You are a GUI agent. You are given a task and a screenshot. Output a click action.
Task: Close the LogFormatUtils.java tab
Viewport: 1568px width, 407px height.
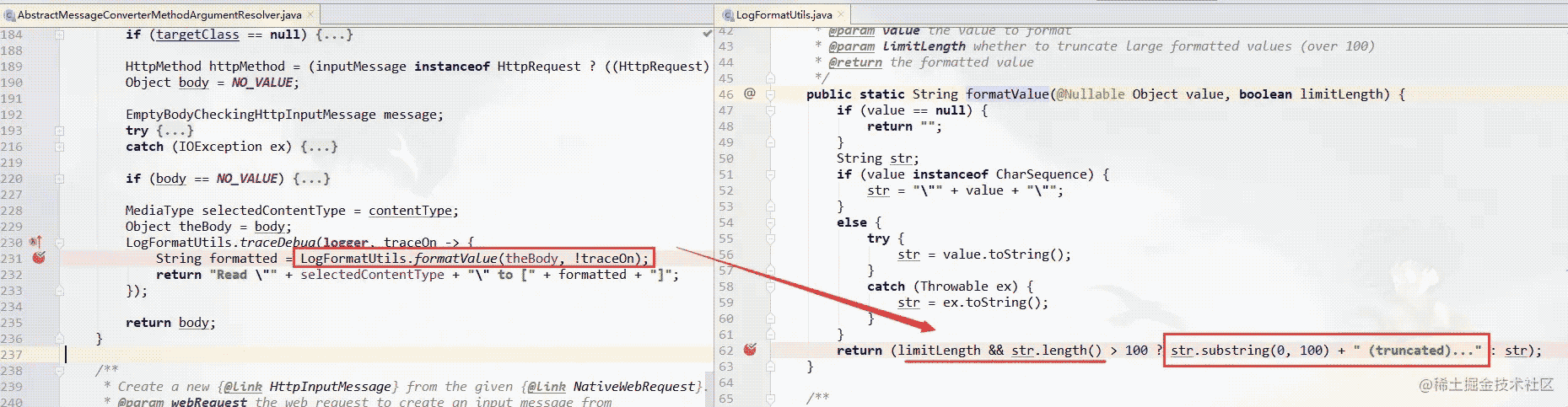tap(841, 14)
